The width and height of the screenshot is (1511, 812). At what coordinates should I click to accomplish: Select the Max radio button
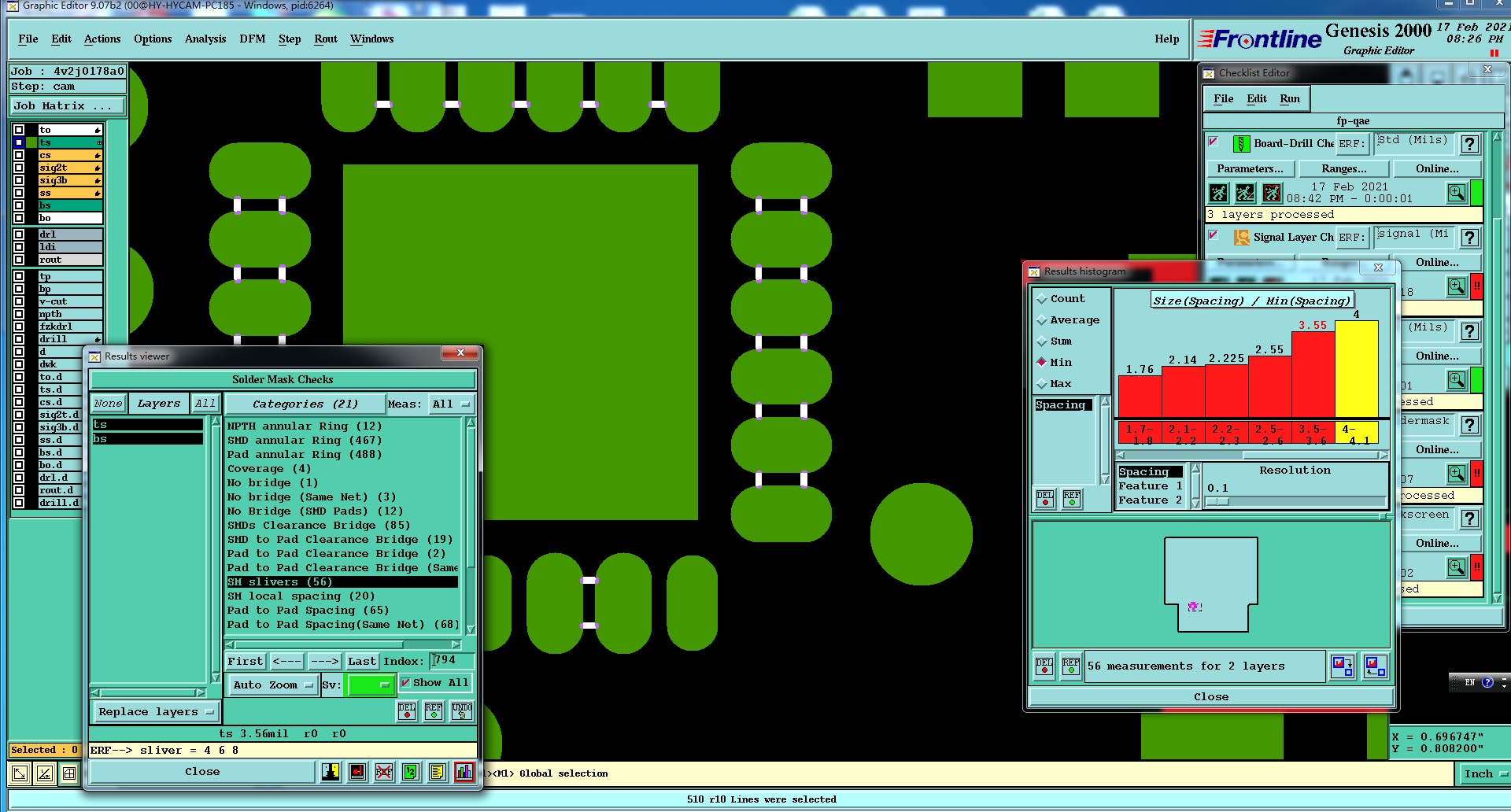point(1042,384)
